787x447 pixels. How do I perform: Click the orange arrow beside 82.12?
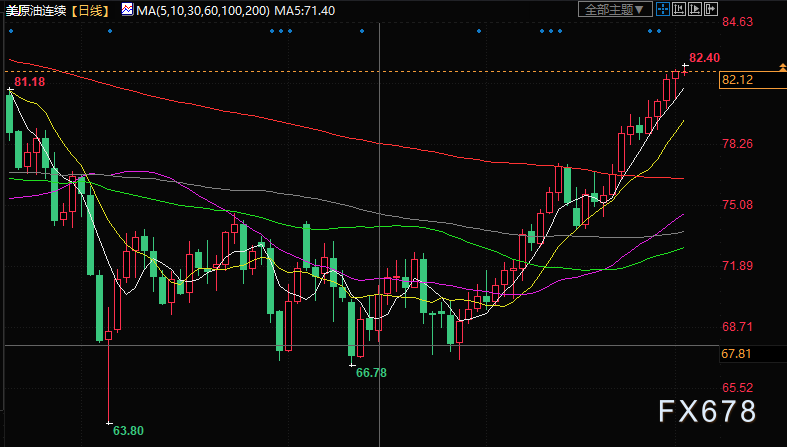pyautogui.click(x=782, y=67)
